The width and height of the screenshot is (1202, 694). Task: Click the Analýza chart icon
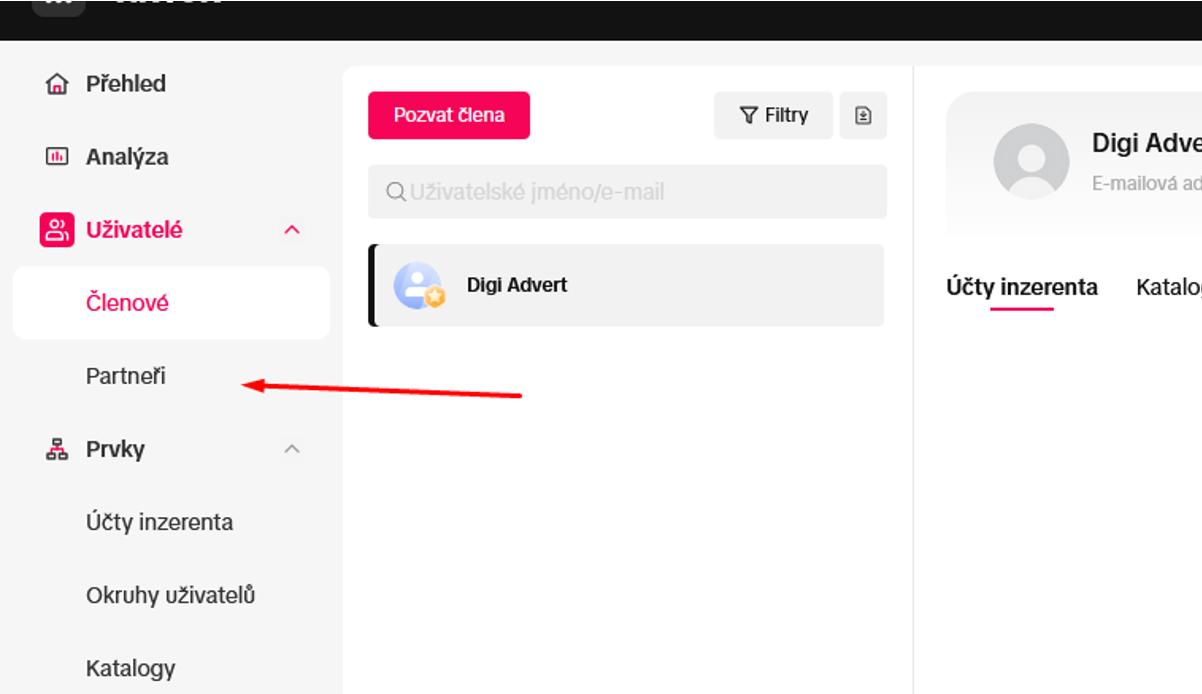coord(57,157)
